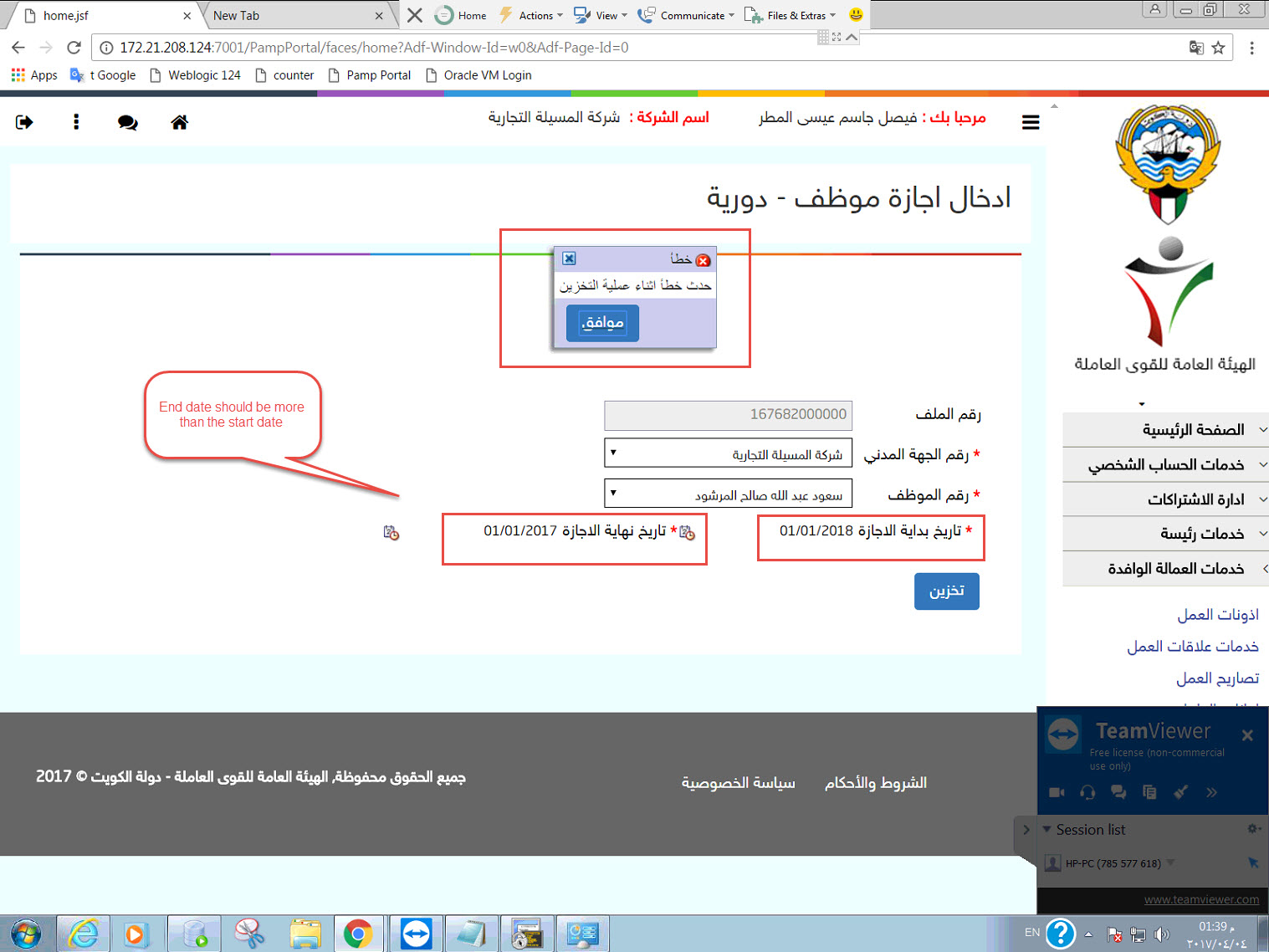Show more TeamViewer panel tools with double chevron
The image size is (1269, 952).
point(1211,792)
